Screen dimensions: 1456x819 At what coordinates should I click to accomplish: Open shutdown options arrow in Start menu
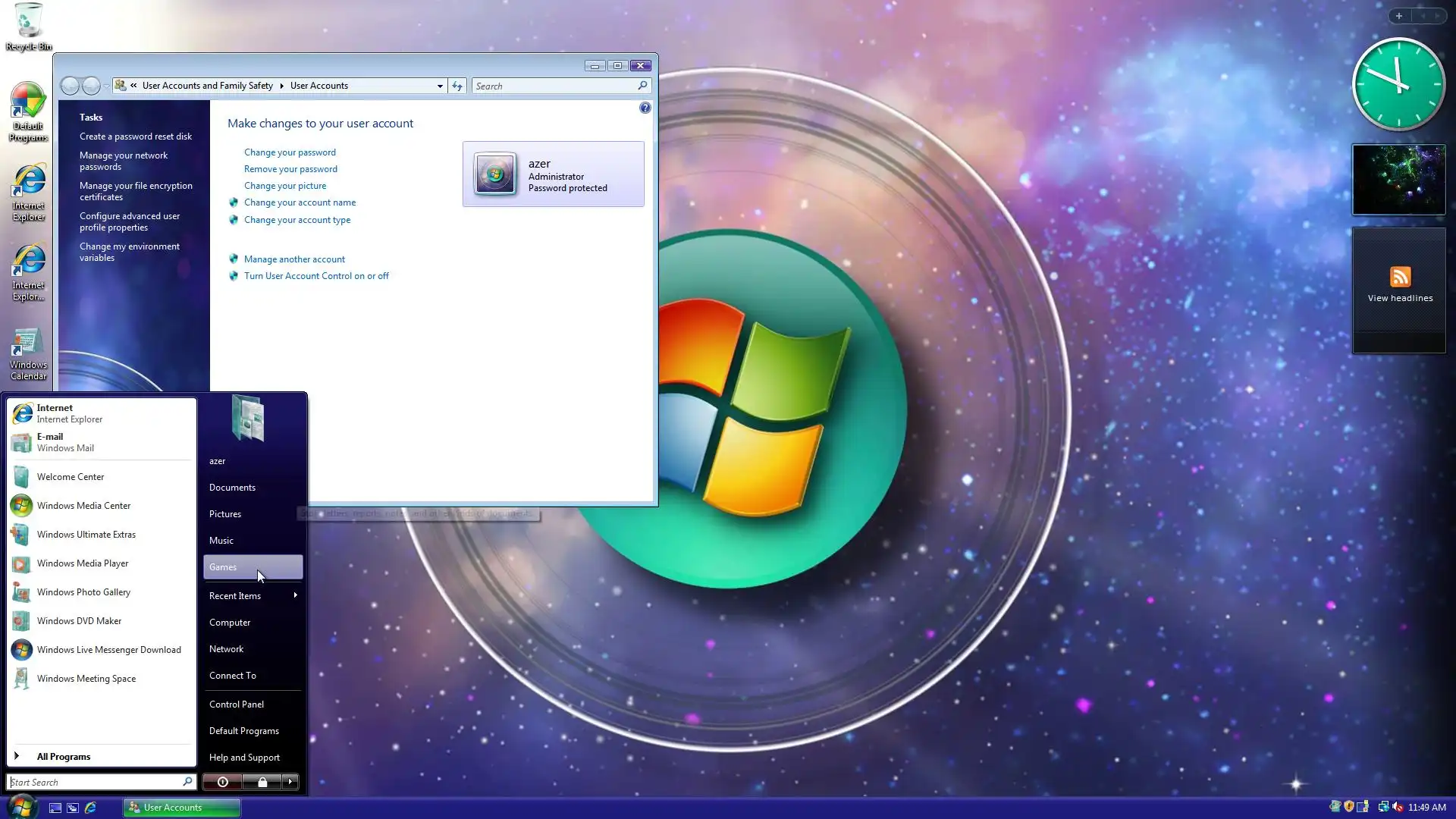290,782
